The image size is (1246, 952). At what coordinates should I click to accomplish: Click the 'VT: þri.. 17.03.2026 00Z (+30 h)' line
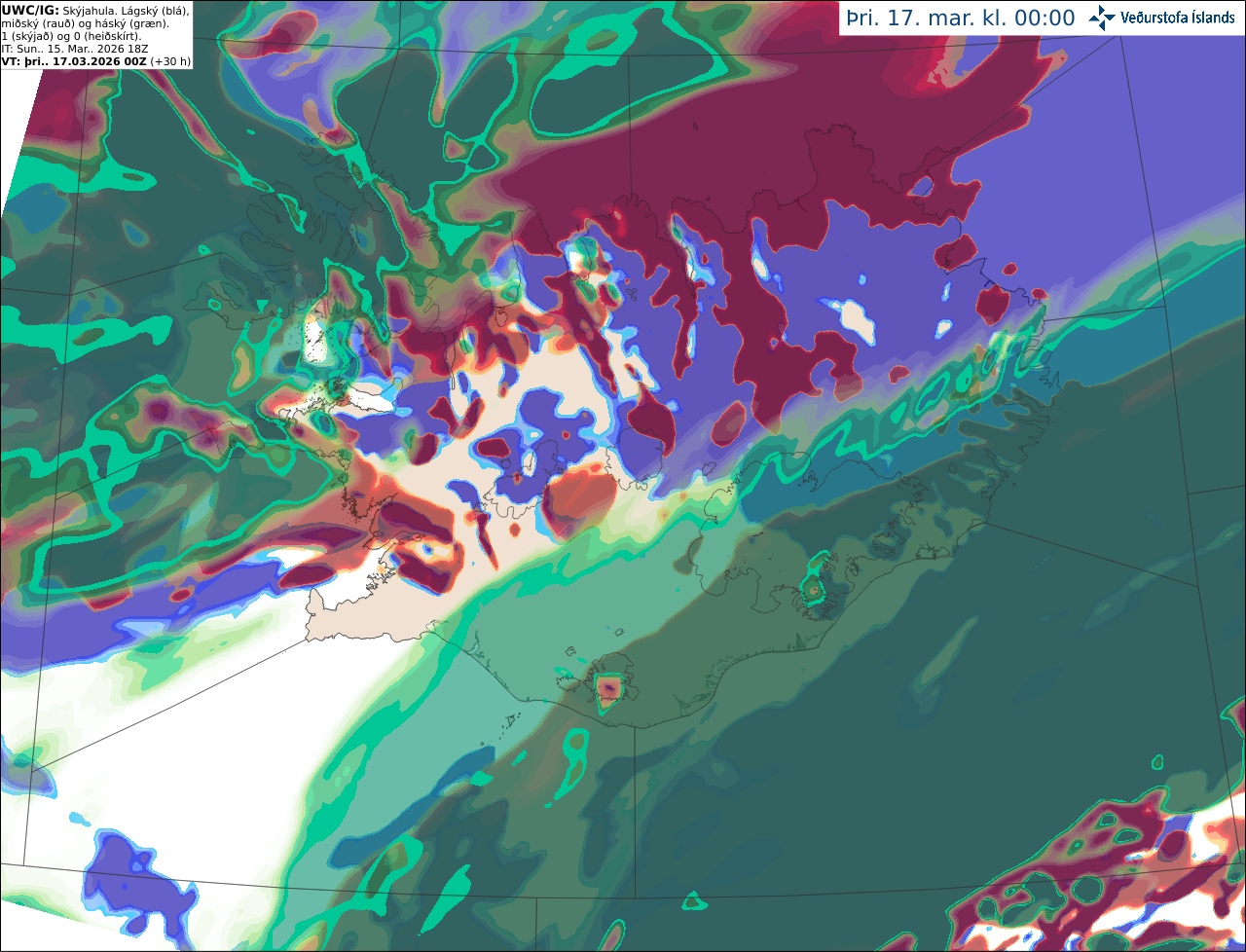click(96, 60)
